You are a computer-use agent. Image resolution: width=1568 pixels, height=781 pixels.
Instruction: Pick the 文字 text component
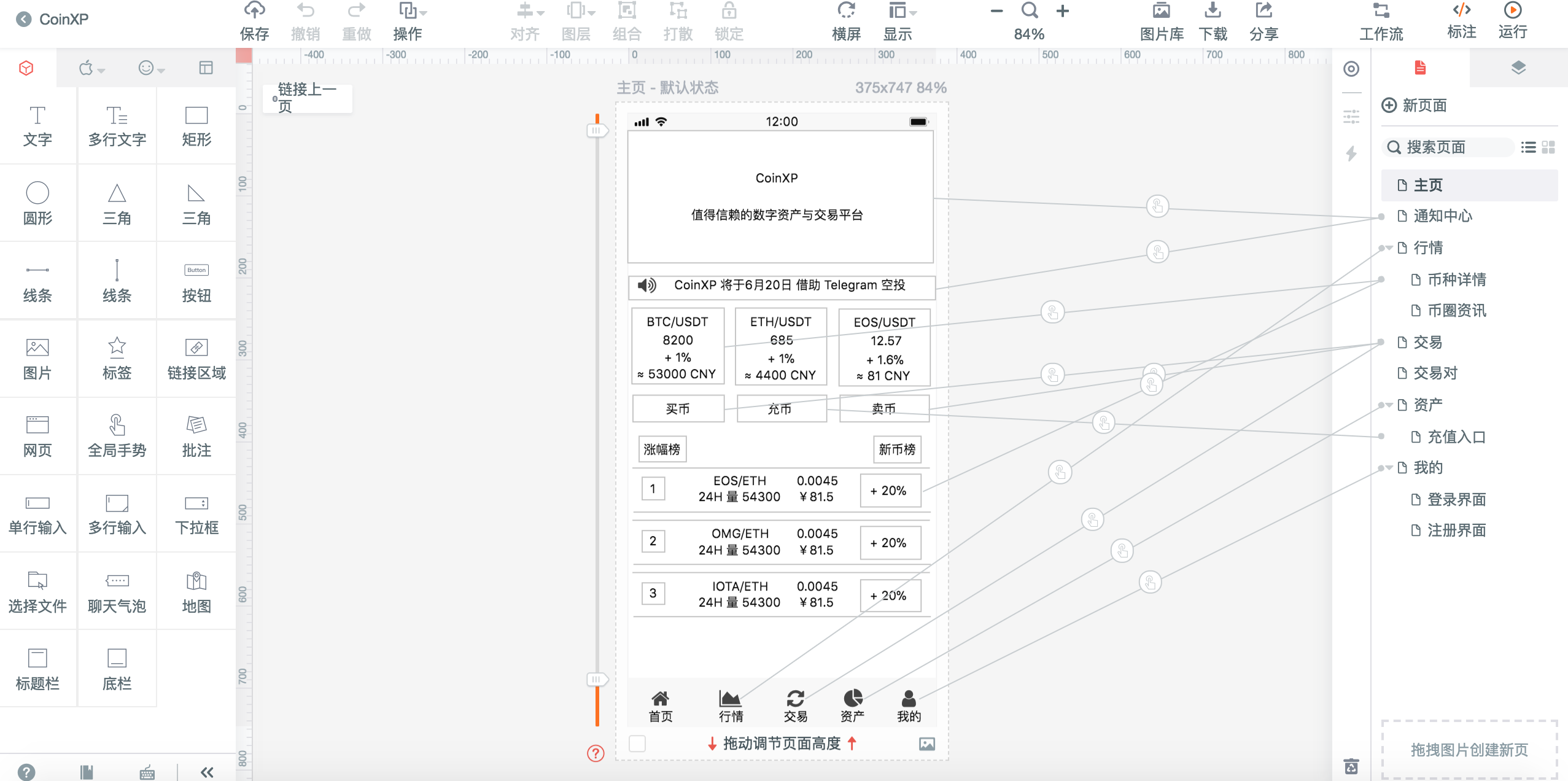[x=37, y=126]
